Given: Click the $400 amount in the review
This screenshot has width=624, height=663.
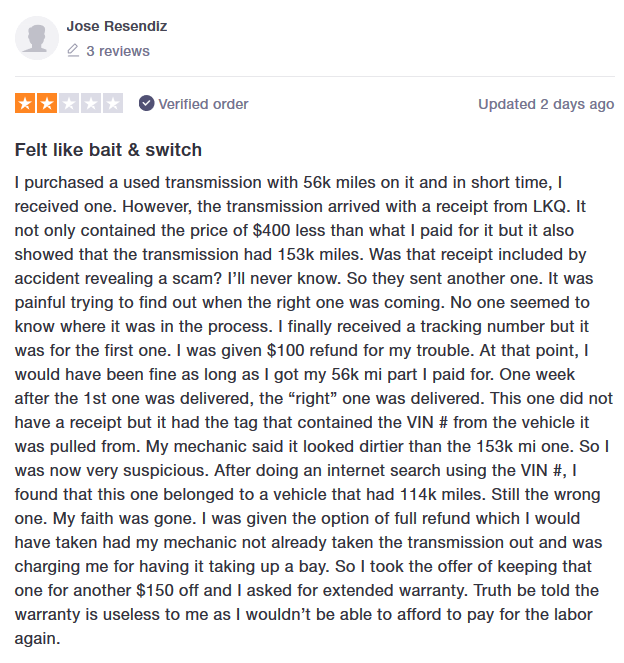Looking at the screenshot, I should [x=271, y=230].
